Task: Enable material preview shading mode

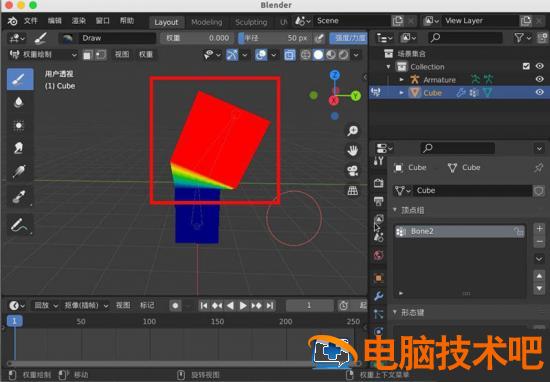Action: coord(331,55)
